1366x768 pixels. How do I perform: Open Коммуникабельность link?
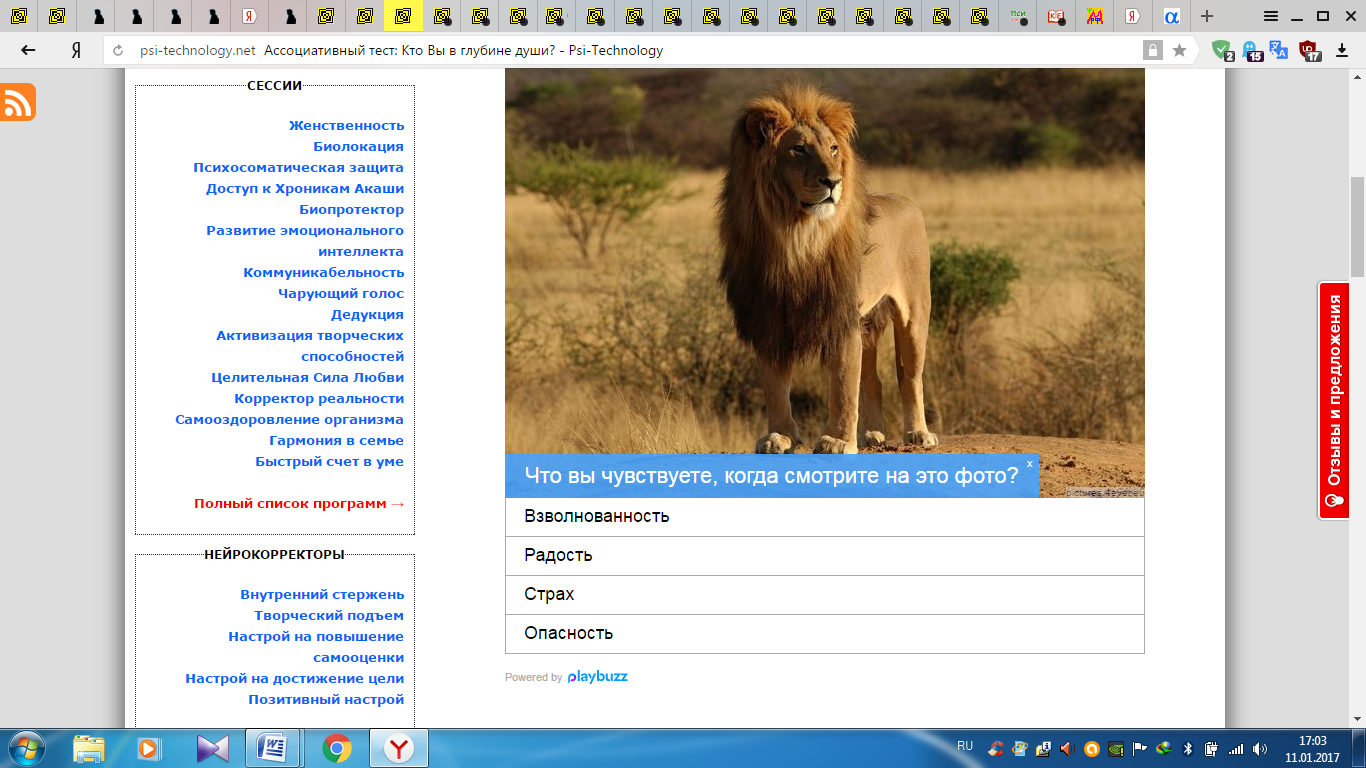(x=324, y=272)
